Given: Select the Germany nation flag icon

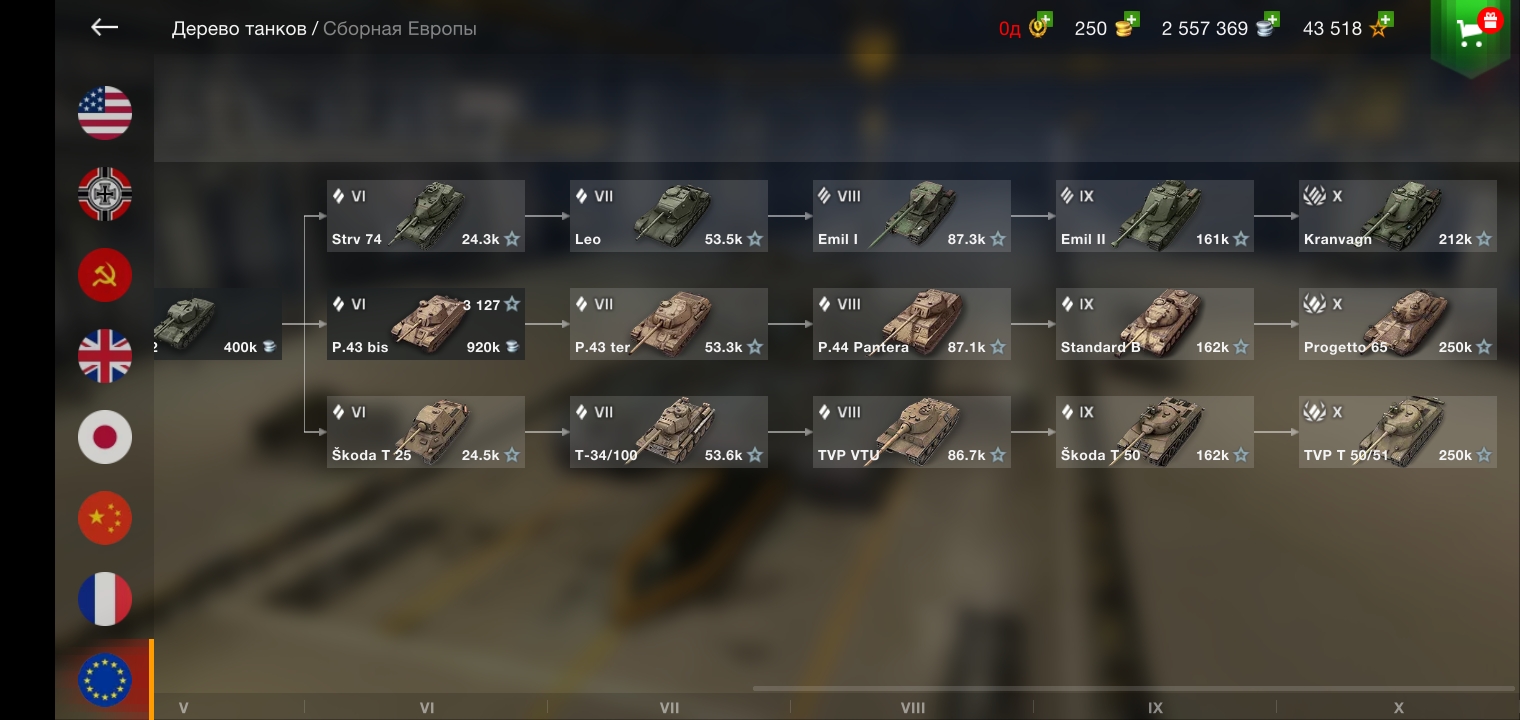Looking at the screenshot, I should click(105, 194).
